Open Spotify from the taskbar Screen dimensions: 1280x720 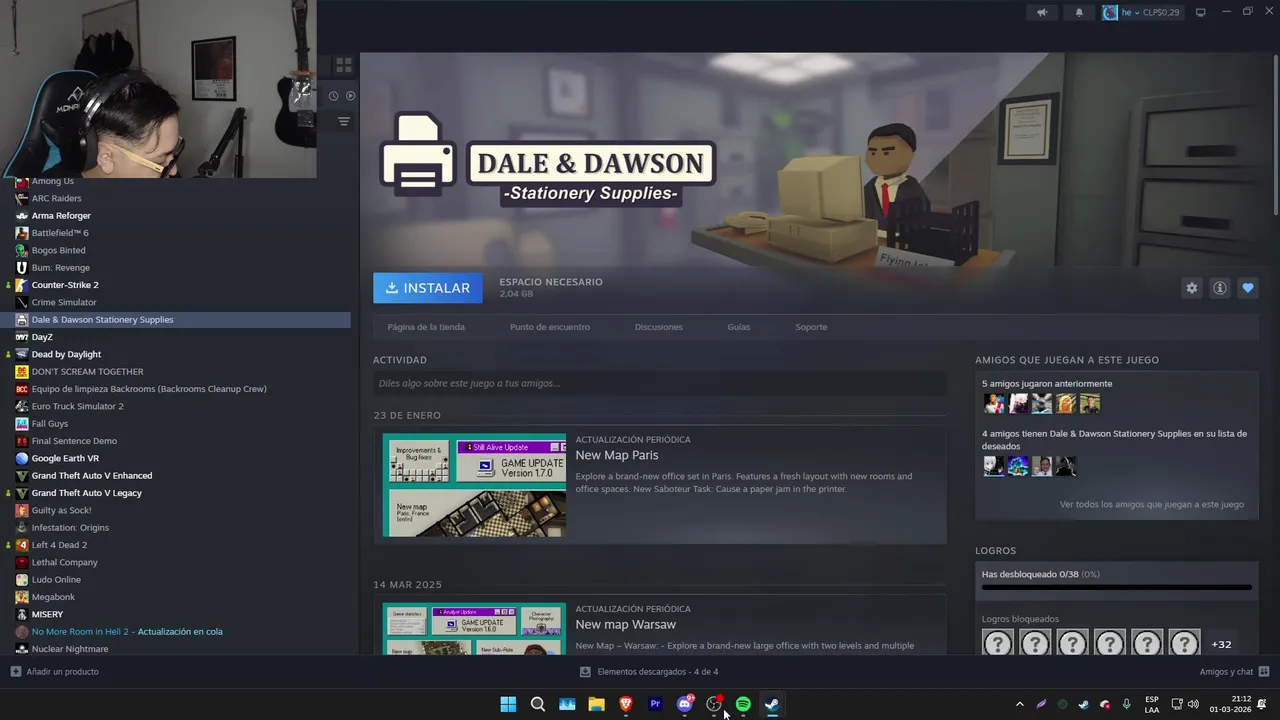pos(743,704)
